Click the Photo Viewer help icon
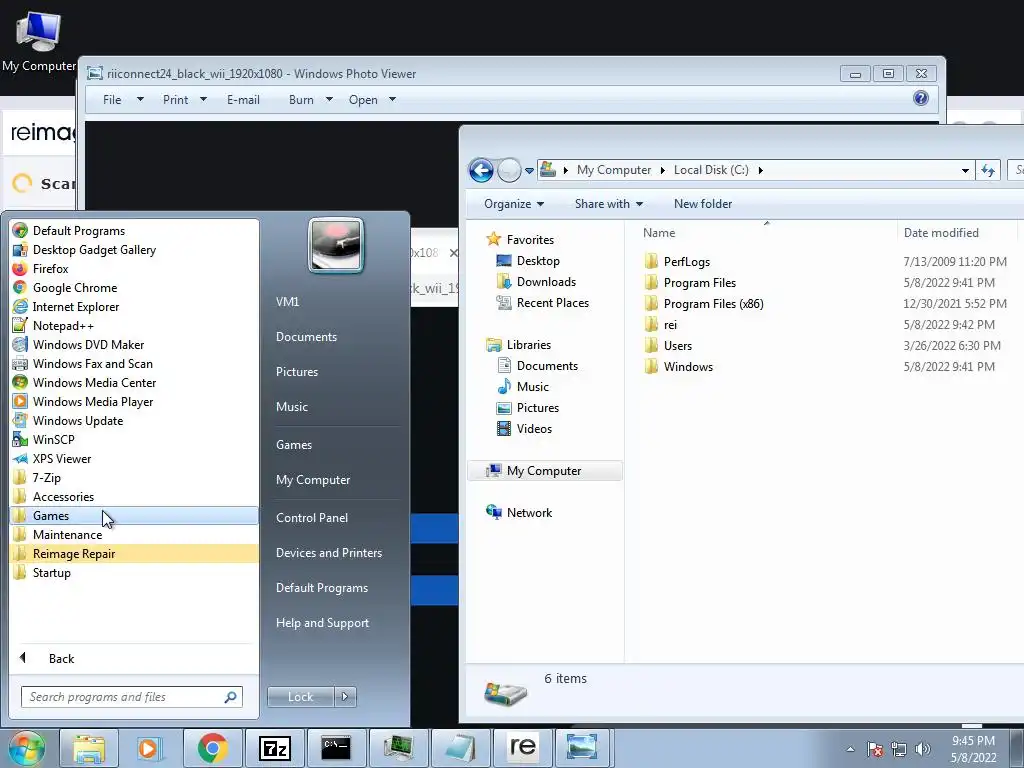The width and height of the screenshot is (1024, 768). point(921,98)
